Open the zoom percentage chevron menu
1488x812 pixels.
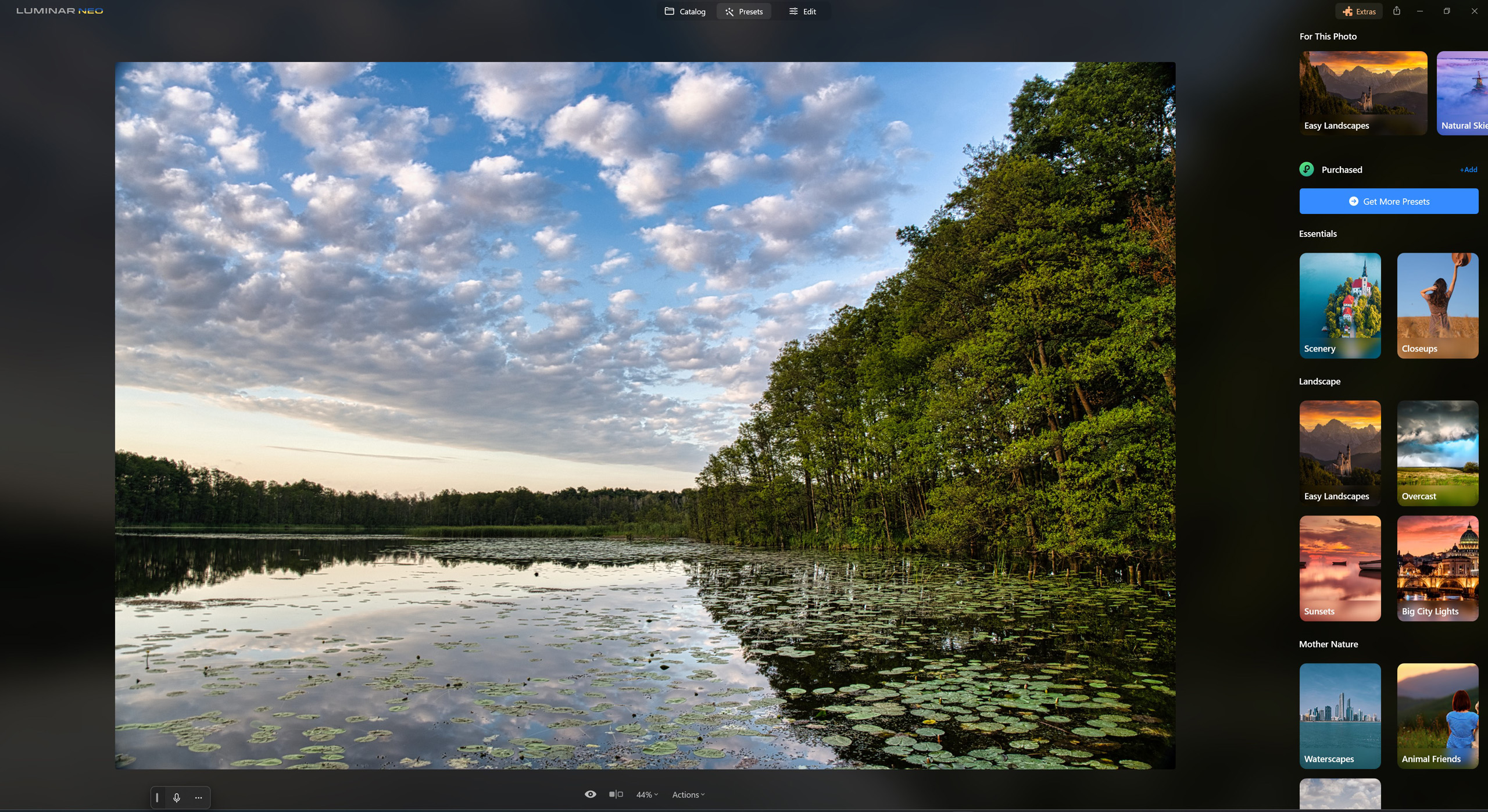point(656,794)
